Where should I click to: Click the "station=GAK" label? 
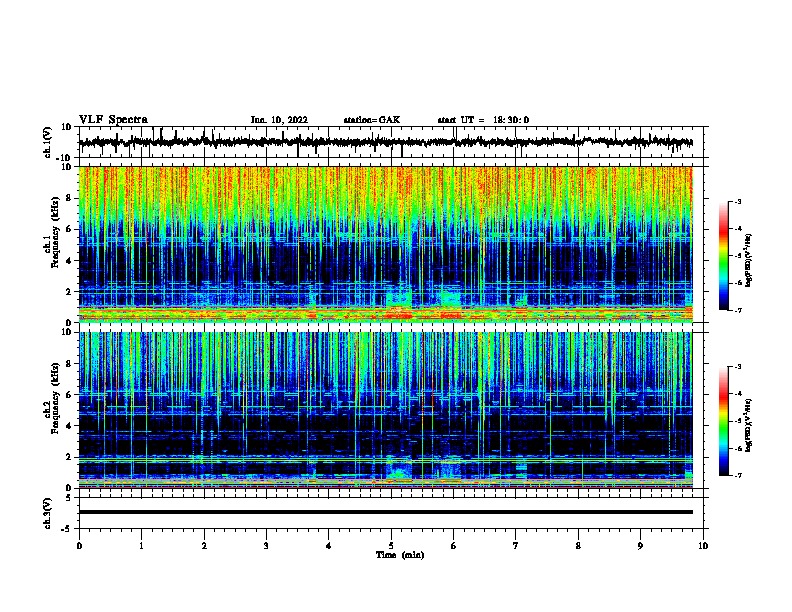[372, 120]
